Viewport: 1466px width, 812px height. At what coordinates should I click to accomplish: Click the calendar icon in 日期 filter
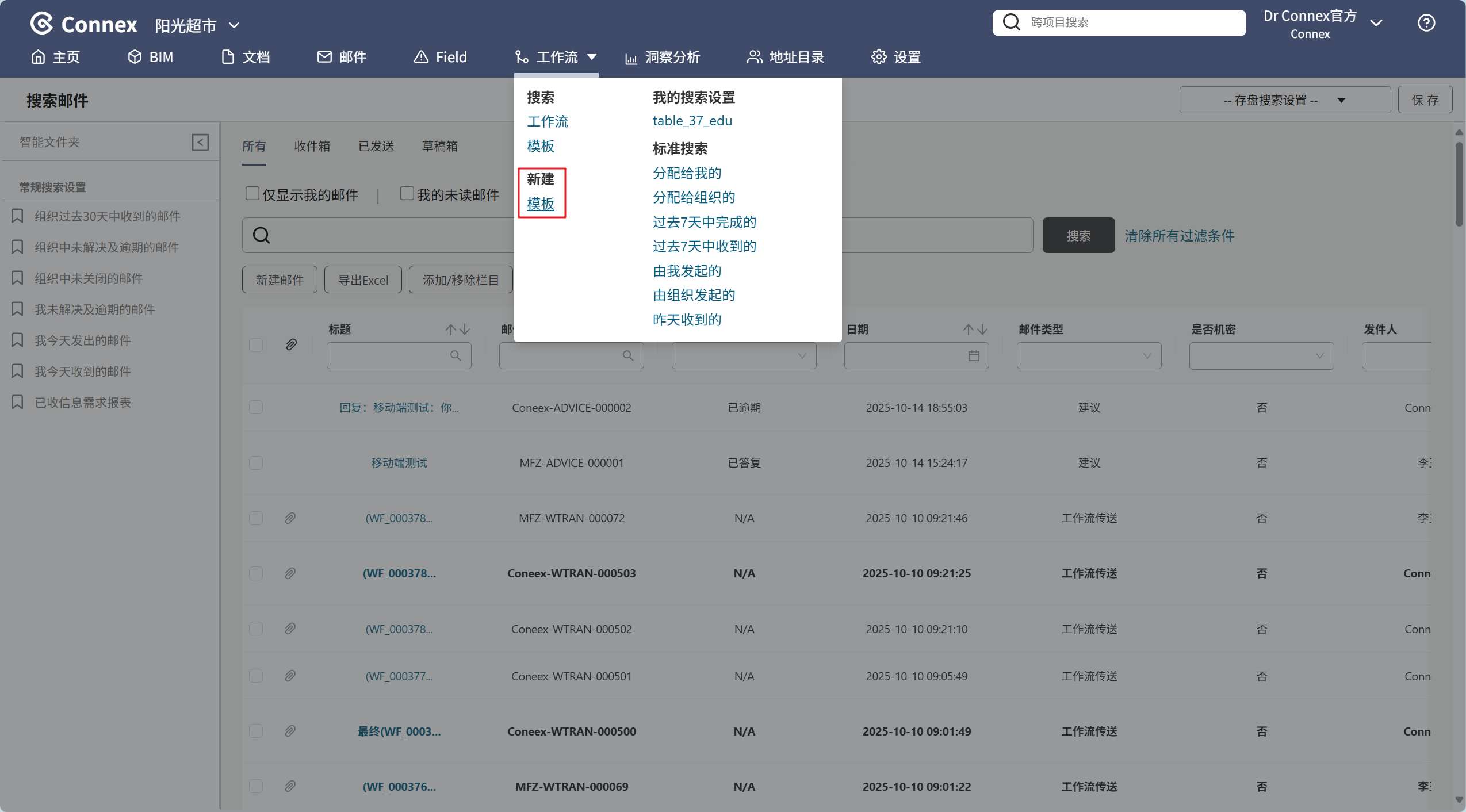click(973, 356)
